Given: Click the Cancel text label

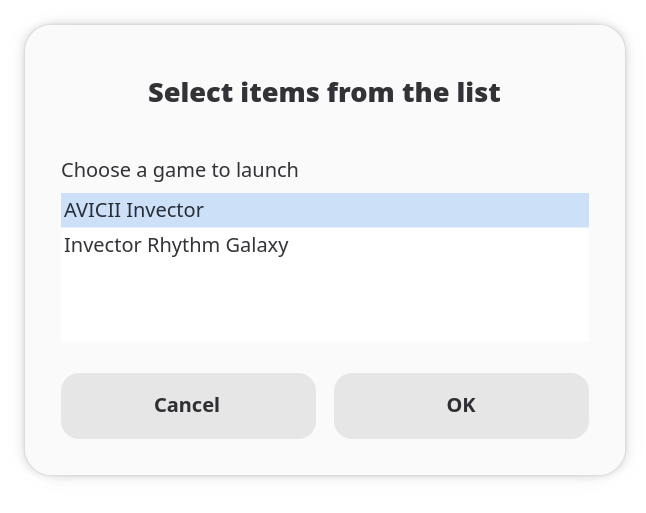Looking at the screenshot, I should pos(187,405).
